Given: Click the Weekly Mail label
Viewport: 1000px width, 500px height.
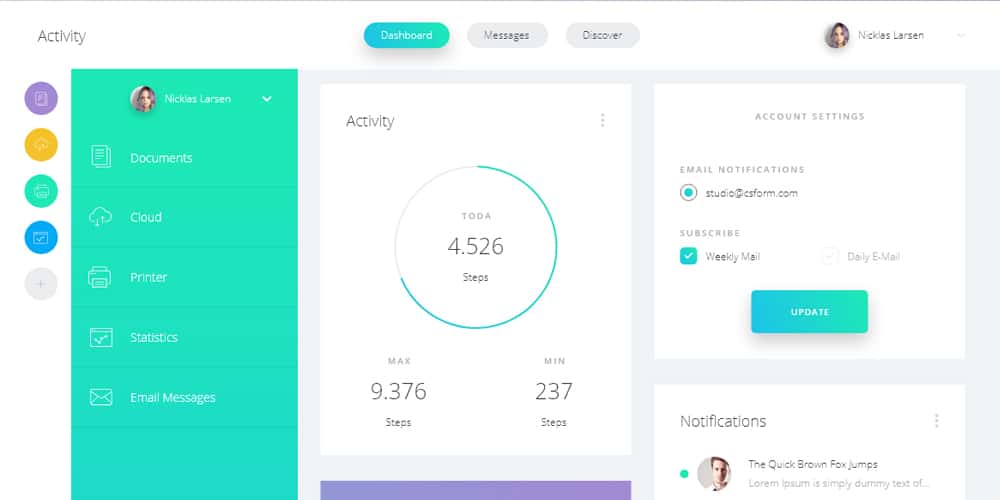Looking at the screenshot, I should pos(733,257).
